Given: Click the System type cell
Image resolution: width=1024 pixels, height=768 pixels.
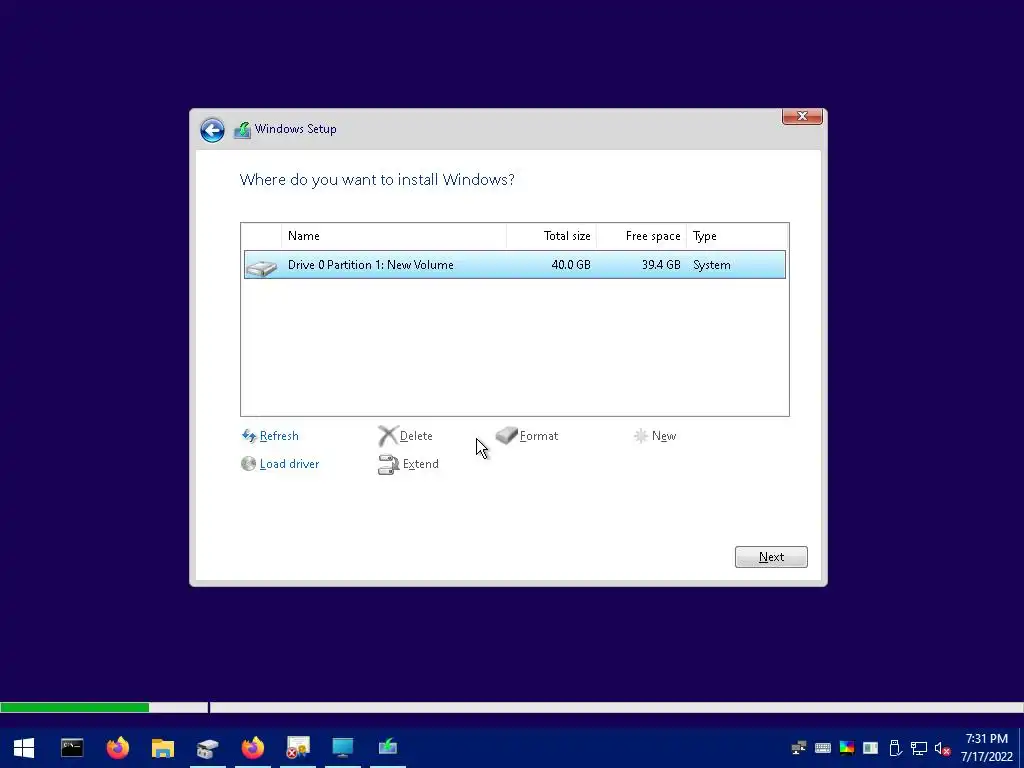Looking at the screenshot, I should click(712, 264).
